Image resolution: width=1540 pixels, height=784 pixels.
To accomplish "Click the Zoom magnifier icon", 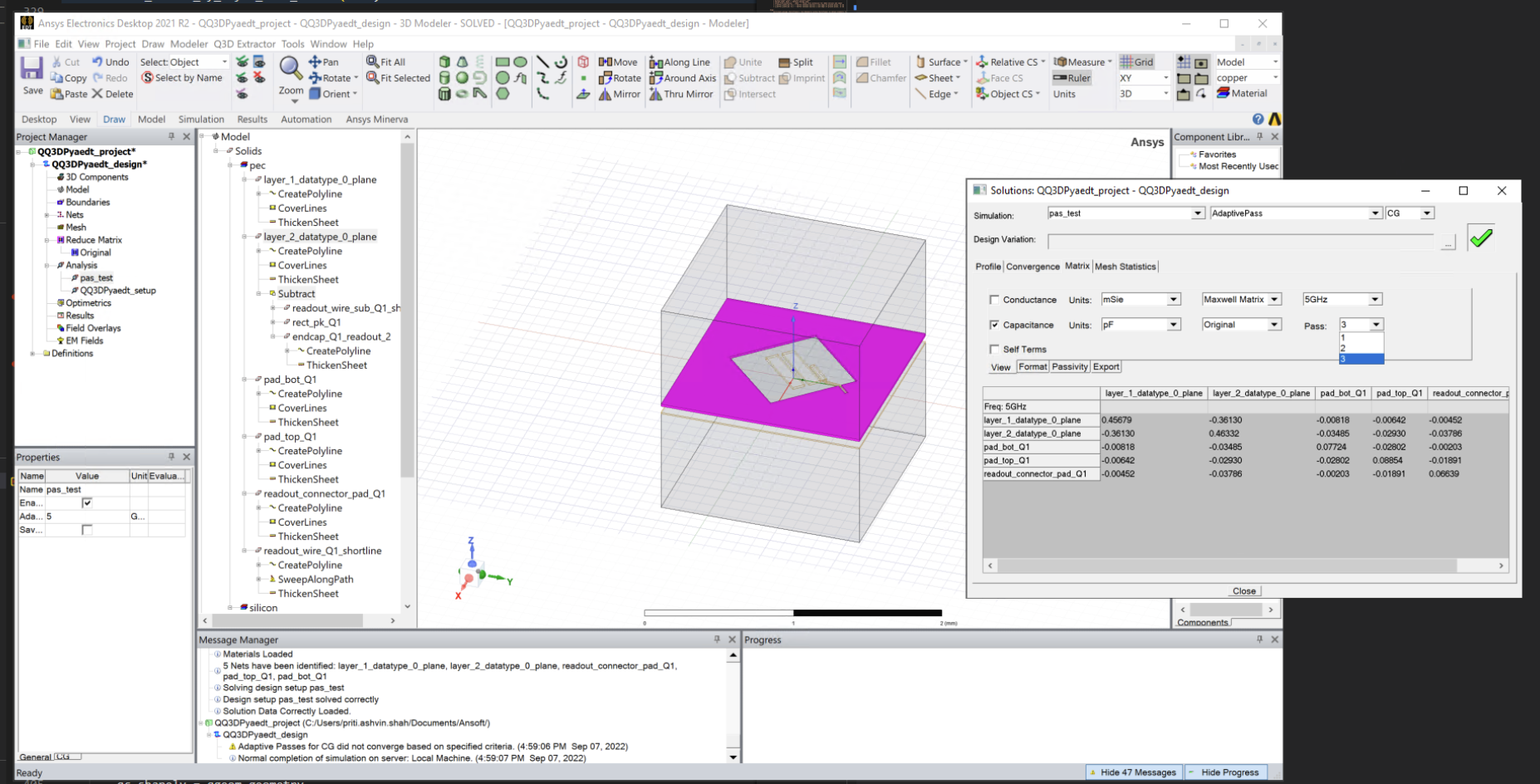I will (x=291, y=66).
